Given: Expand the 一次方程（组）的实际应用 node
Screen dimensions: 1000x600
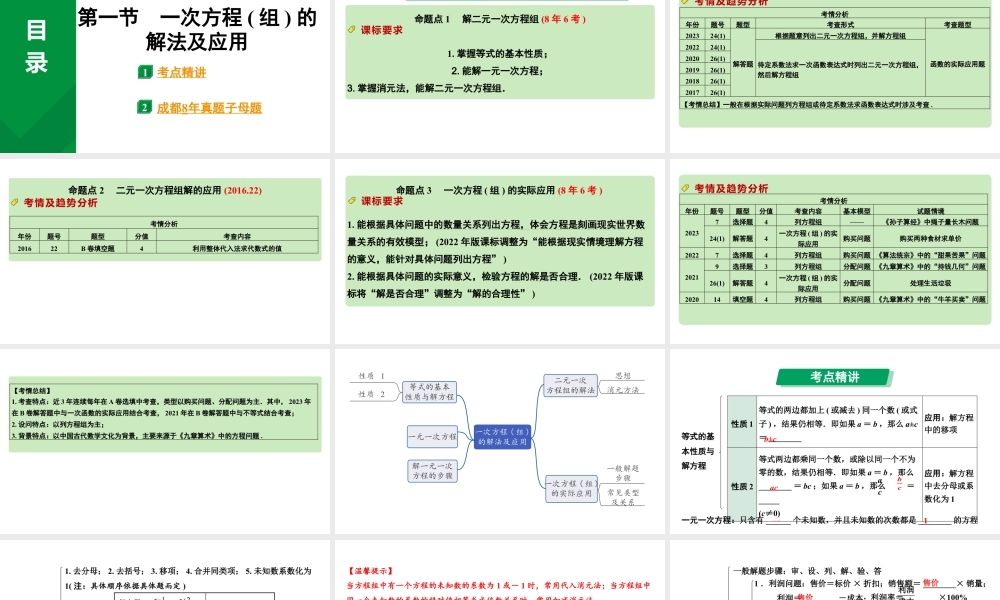Looking at the screenshot, I should (x=571, y=489).
